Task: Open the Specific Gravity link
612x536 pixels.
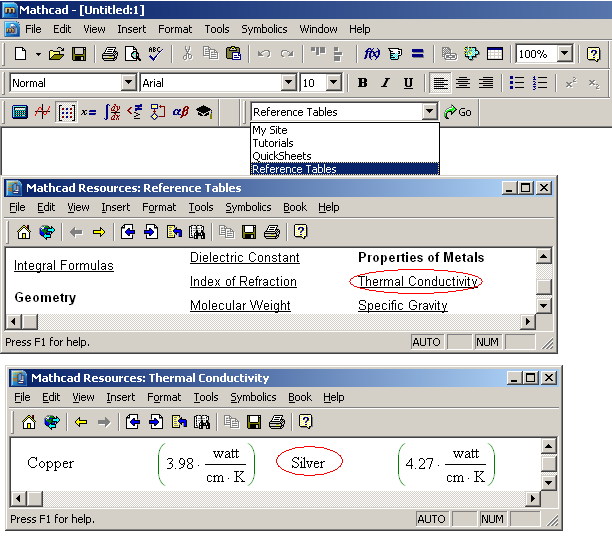Action: 403,305
